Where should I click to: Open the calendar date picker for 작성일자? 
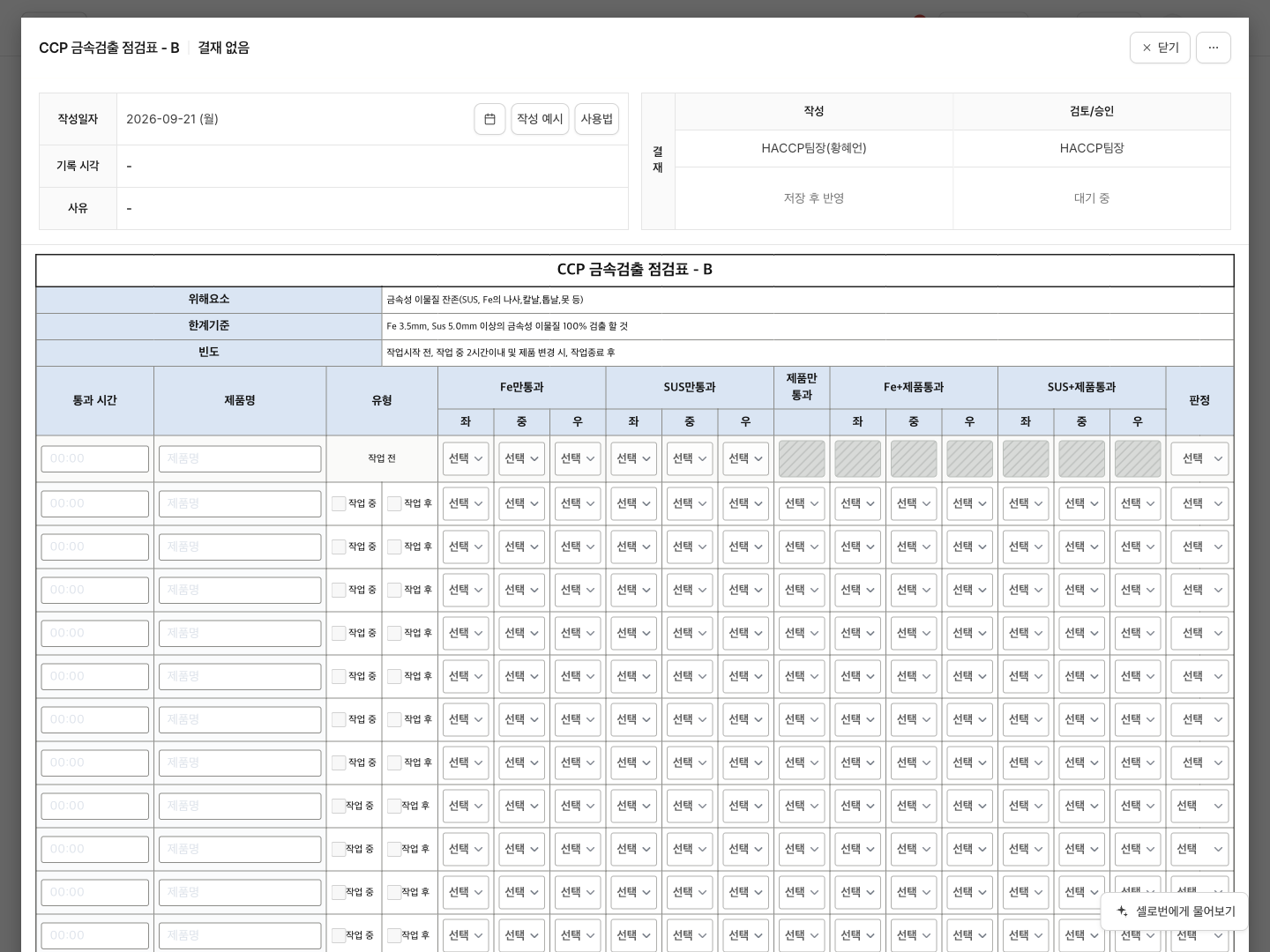tap(489, 119)
